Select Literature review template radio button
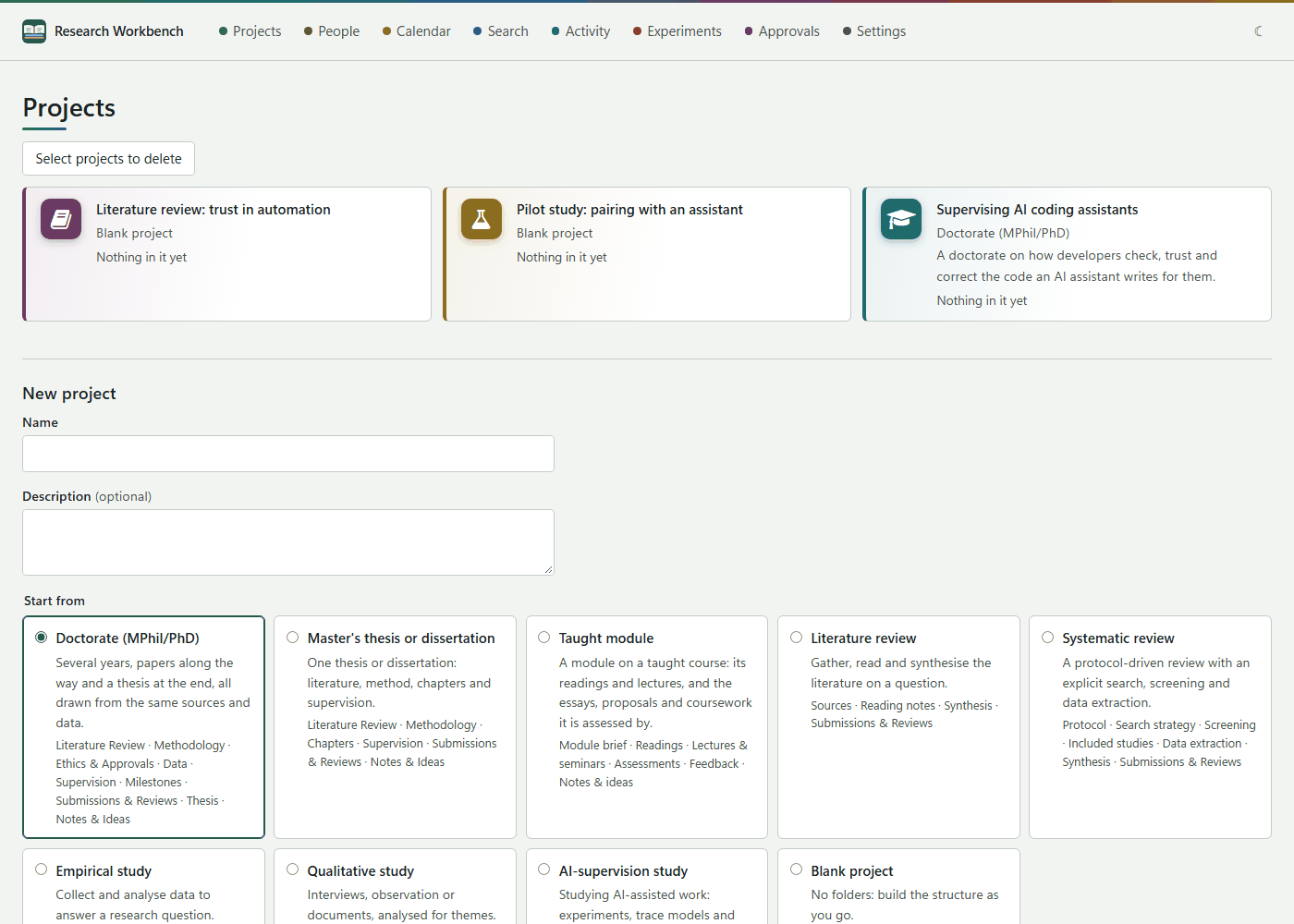This screenshot has width=1294, height=924. click(x=796, y=638)
